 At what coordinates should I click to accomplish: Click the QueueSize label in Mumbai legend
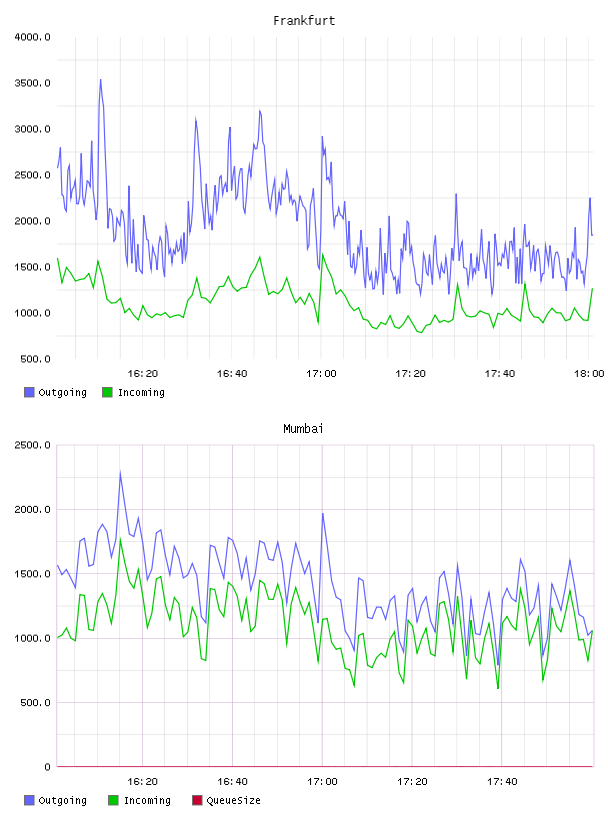(233, 800)
